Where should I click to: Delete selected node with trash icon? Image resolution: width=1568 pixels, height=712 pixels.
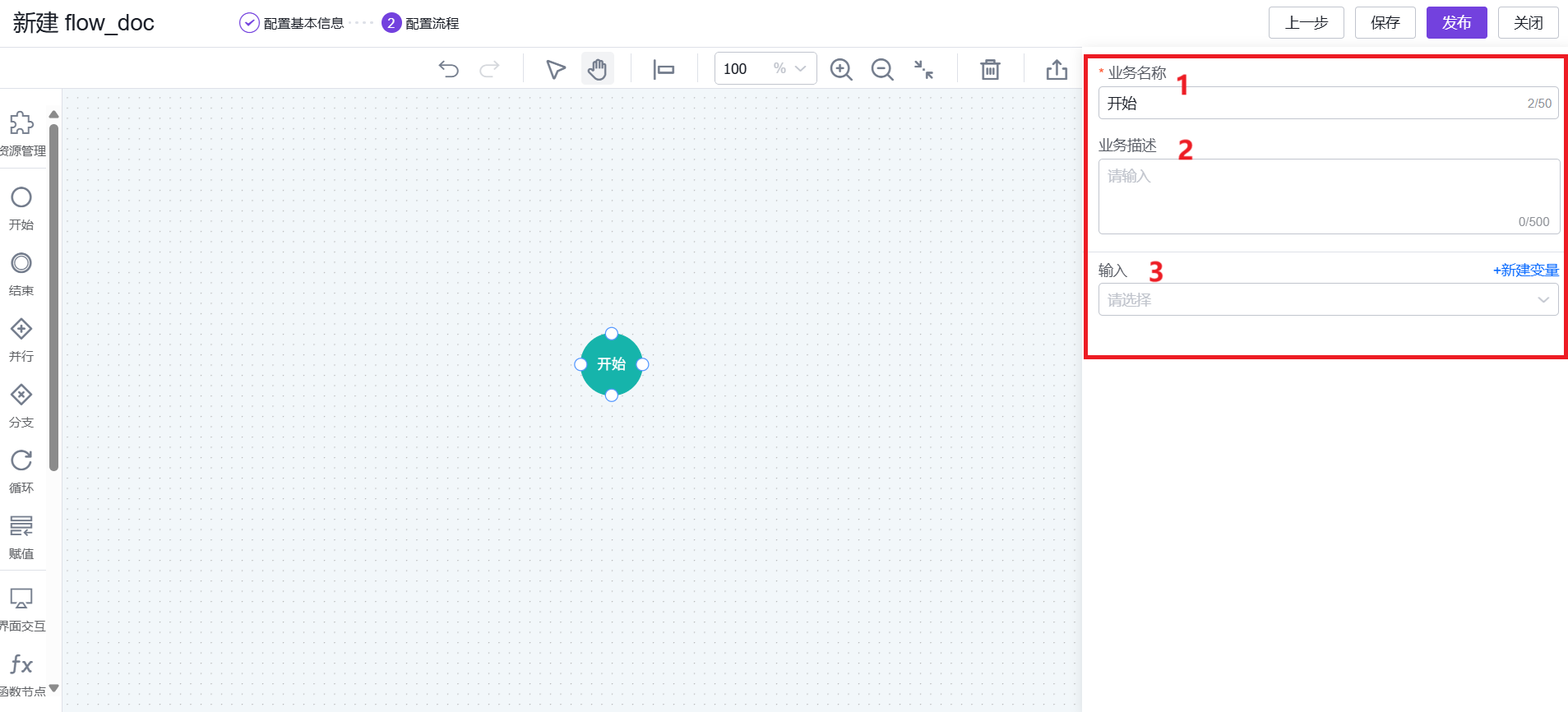[990, 69]
